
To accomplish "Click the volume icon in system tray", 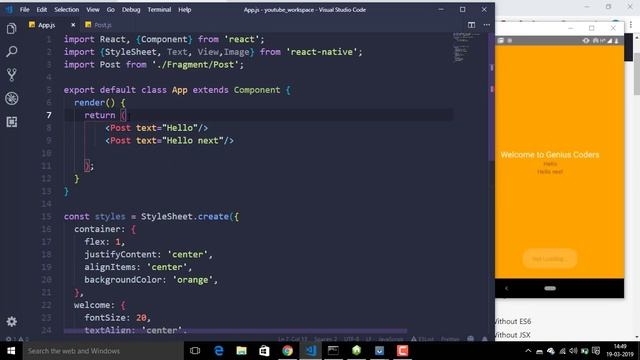I will [573, 351].
